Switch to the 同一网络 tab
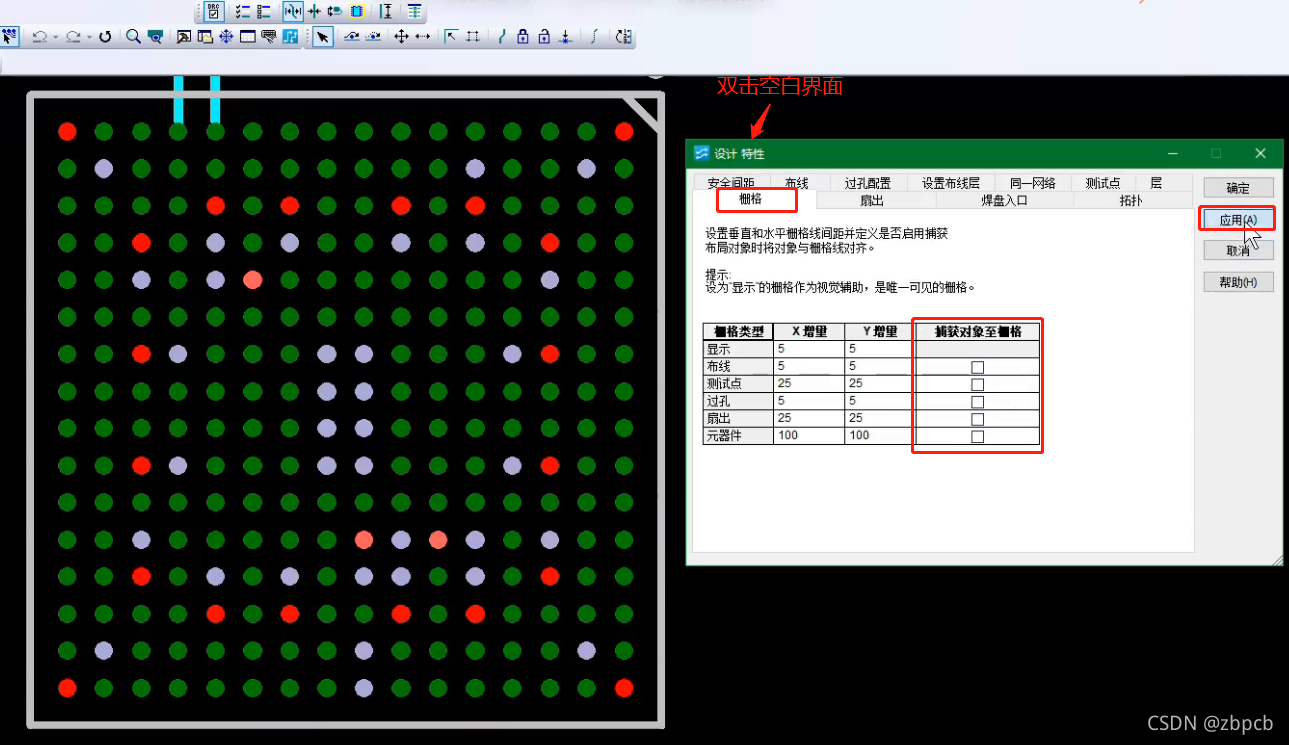 click(1033, 183)
